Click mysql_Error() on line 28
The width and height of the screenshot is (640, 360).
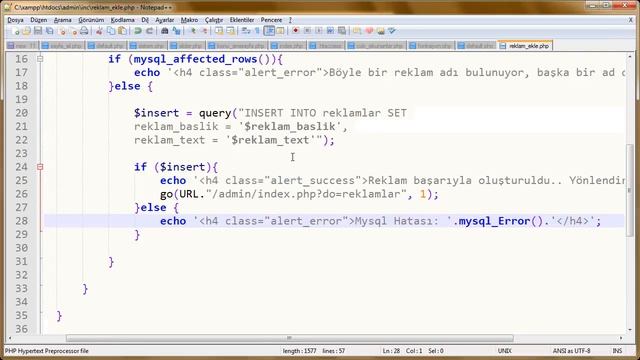tap(501, 221)
